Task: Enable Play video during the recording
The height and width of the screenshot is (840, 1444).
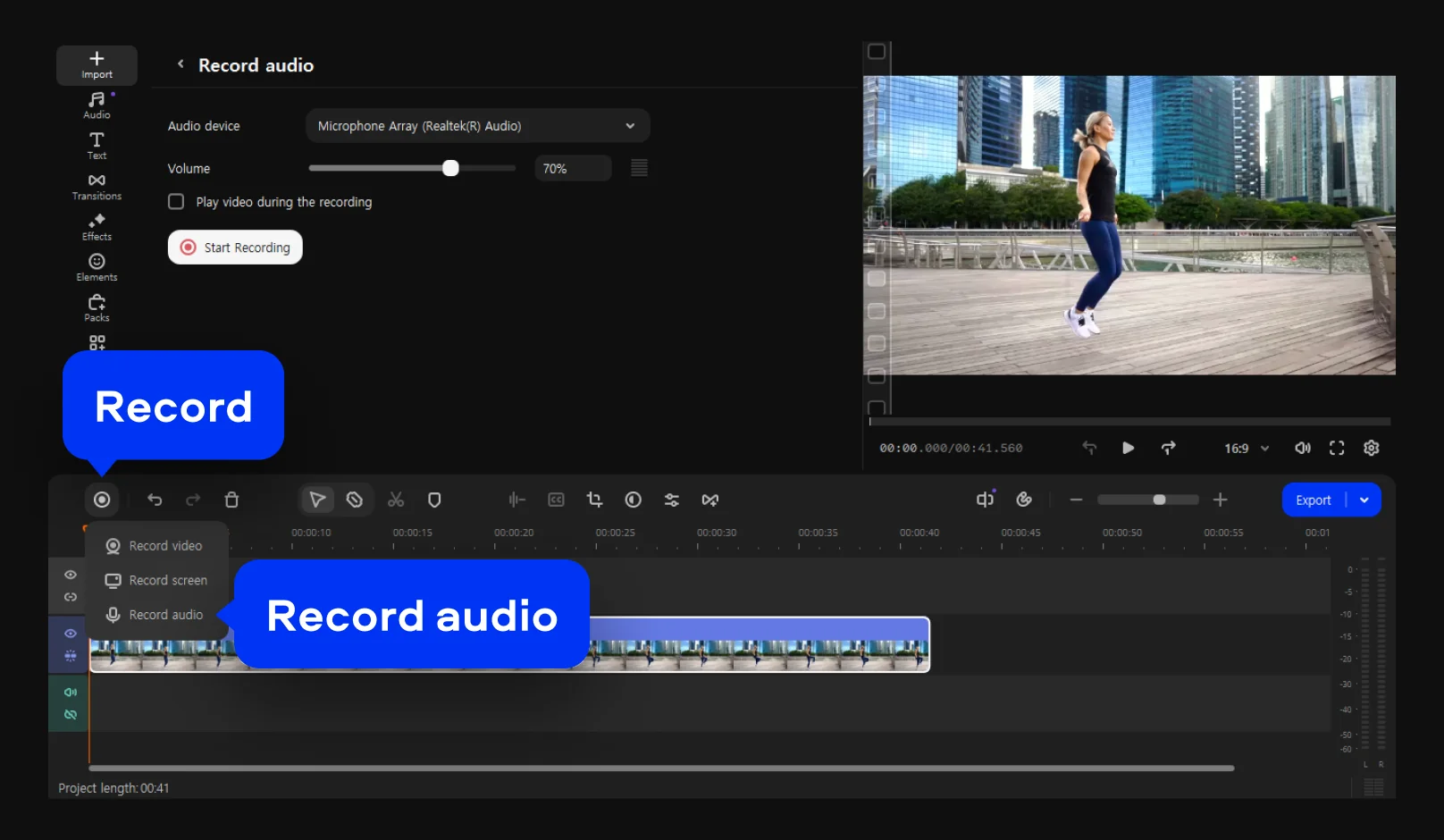Action: [x=176, y=202]
